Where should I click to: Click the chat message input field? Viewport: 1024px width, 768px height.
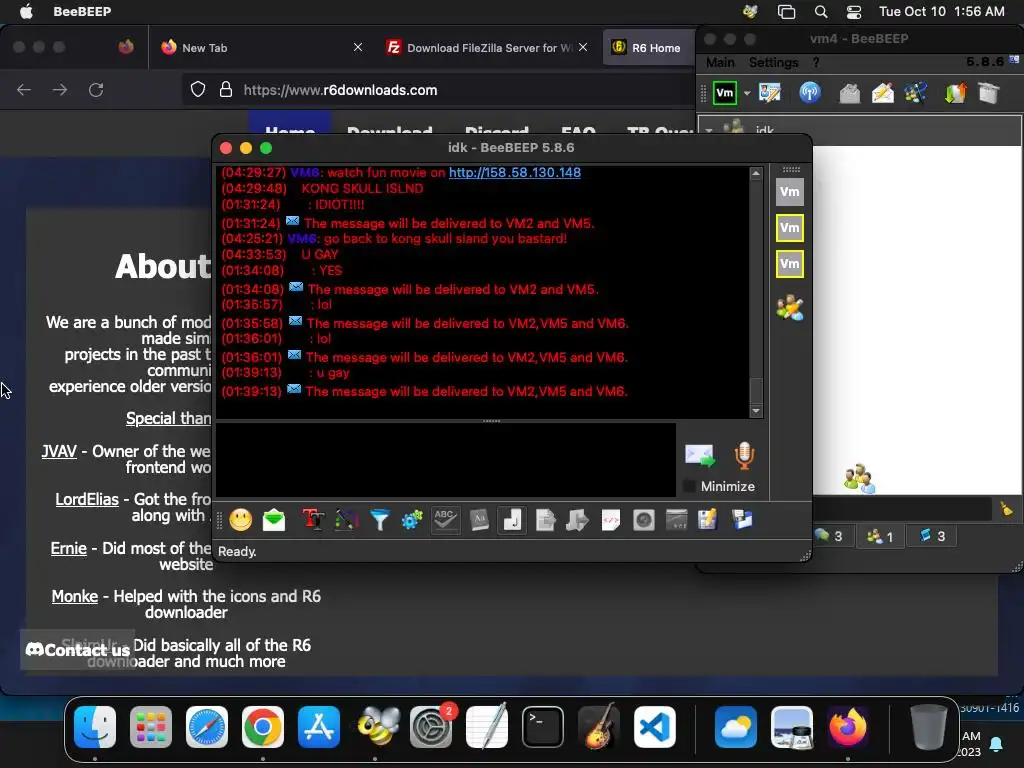tap(445, 460)
